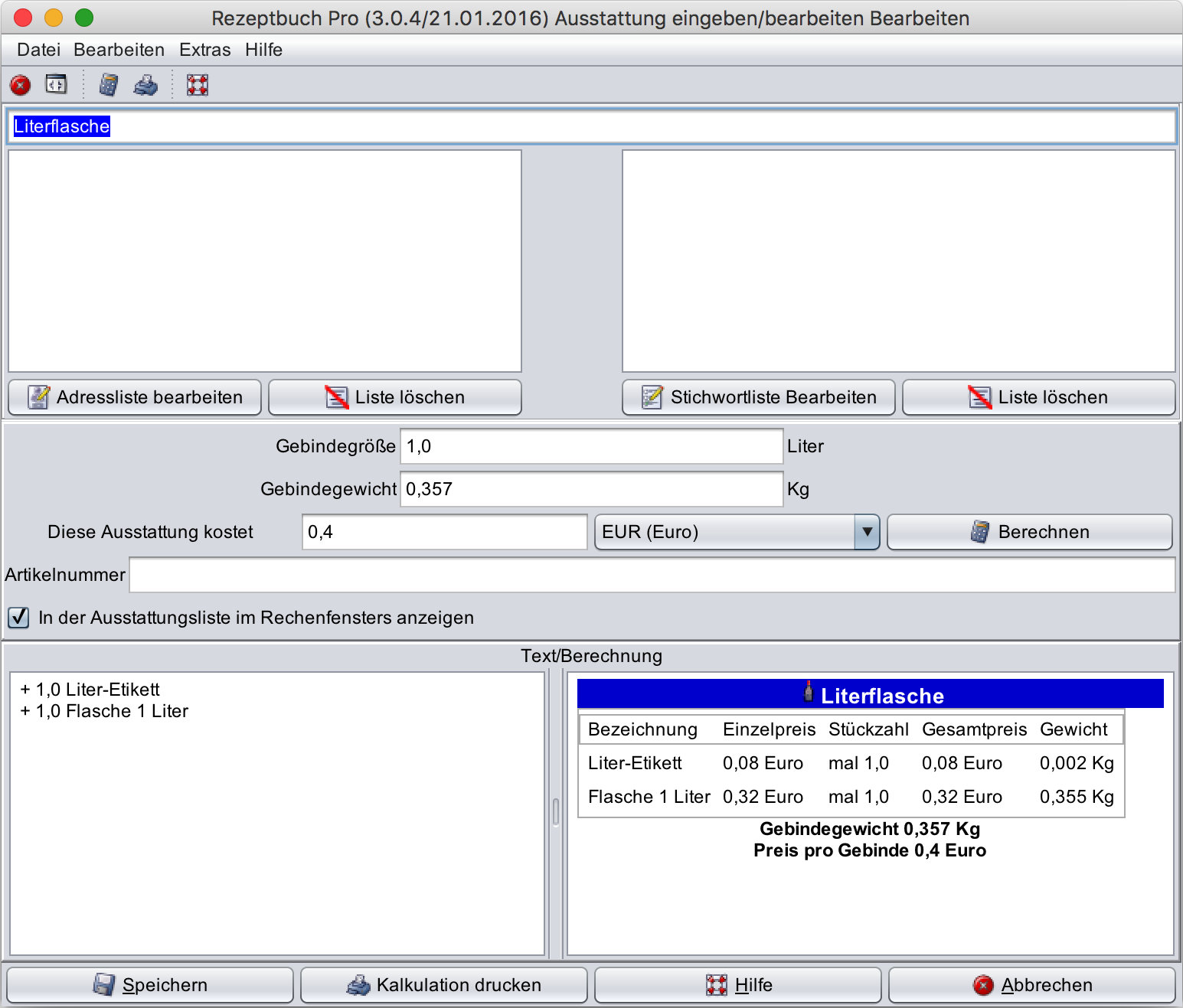The width and height of the screenshot is (1183, 1008).
Task: Open the Datei menu
Action: click(x=38, y=50)
